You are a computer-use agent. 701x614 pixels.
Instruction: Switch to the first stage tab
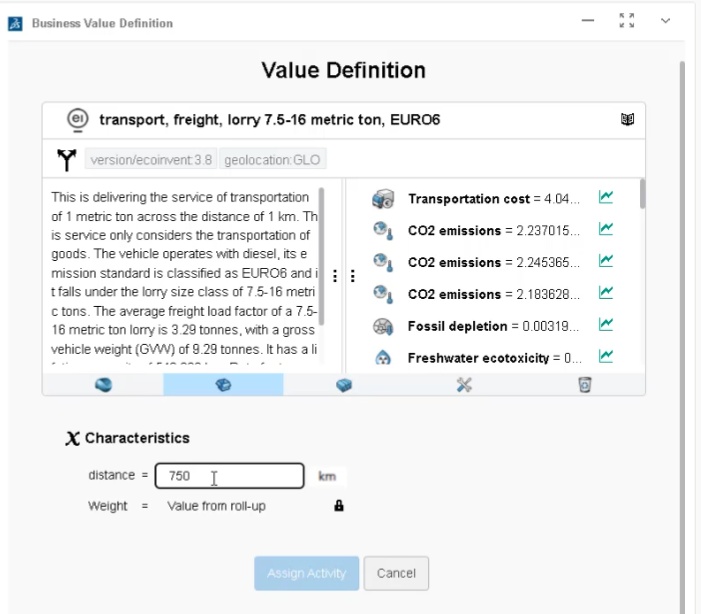103,385
